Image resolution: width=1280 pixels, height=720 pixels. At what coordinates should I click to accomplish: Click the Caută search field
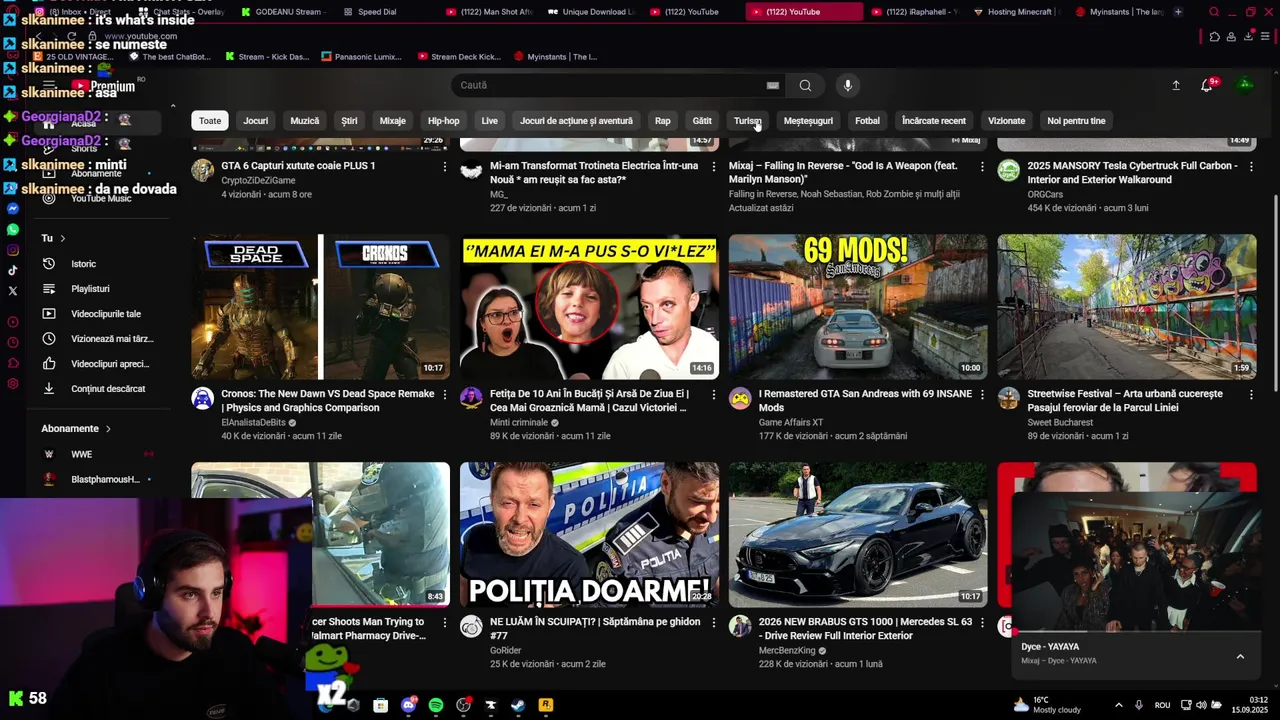610,85
